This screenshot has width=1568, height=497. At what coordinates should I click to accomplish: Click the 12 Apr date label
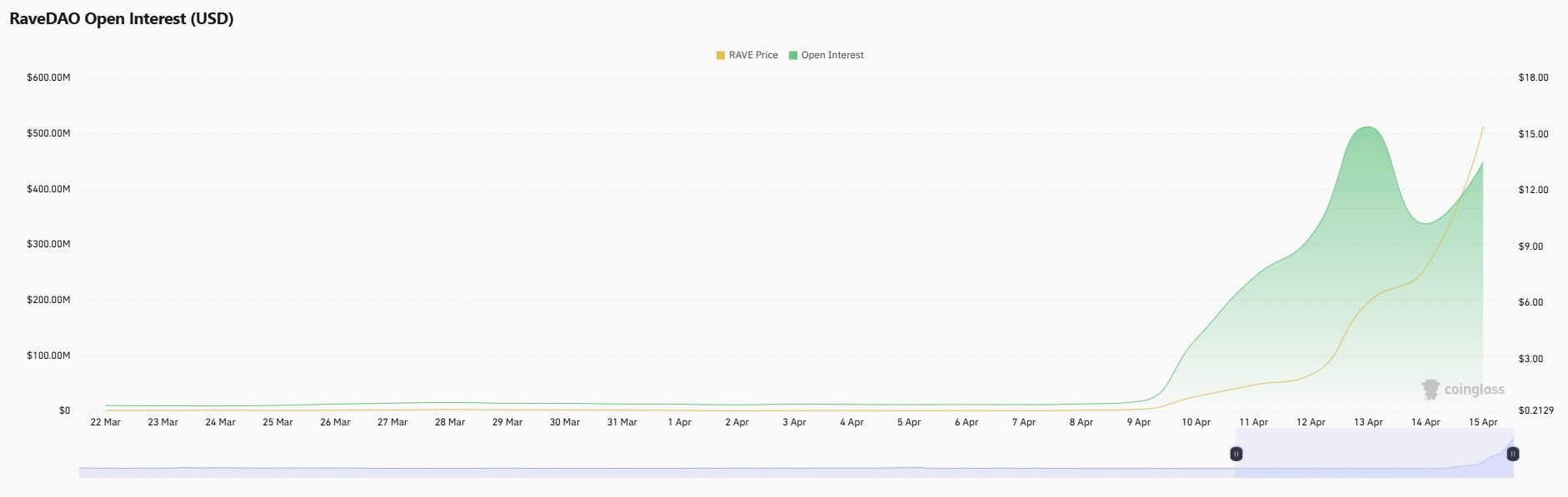coord(1311,422)
